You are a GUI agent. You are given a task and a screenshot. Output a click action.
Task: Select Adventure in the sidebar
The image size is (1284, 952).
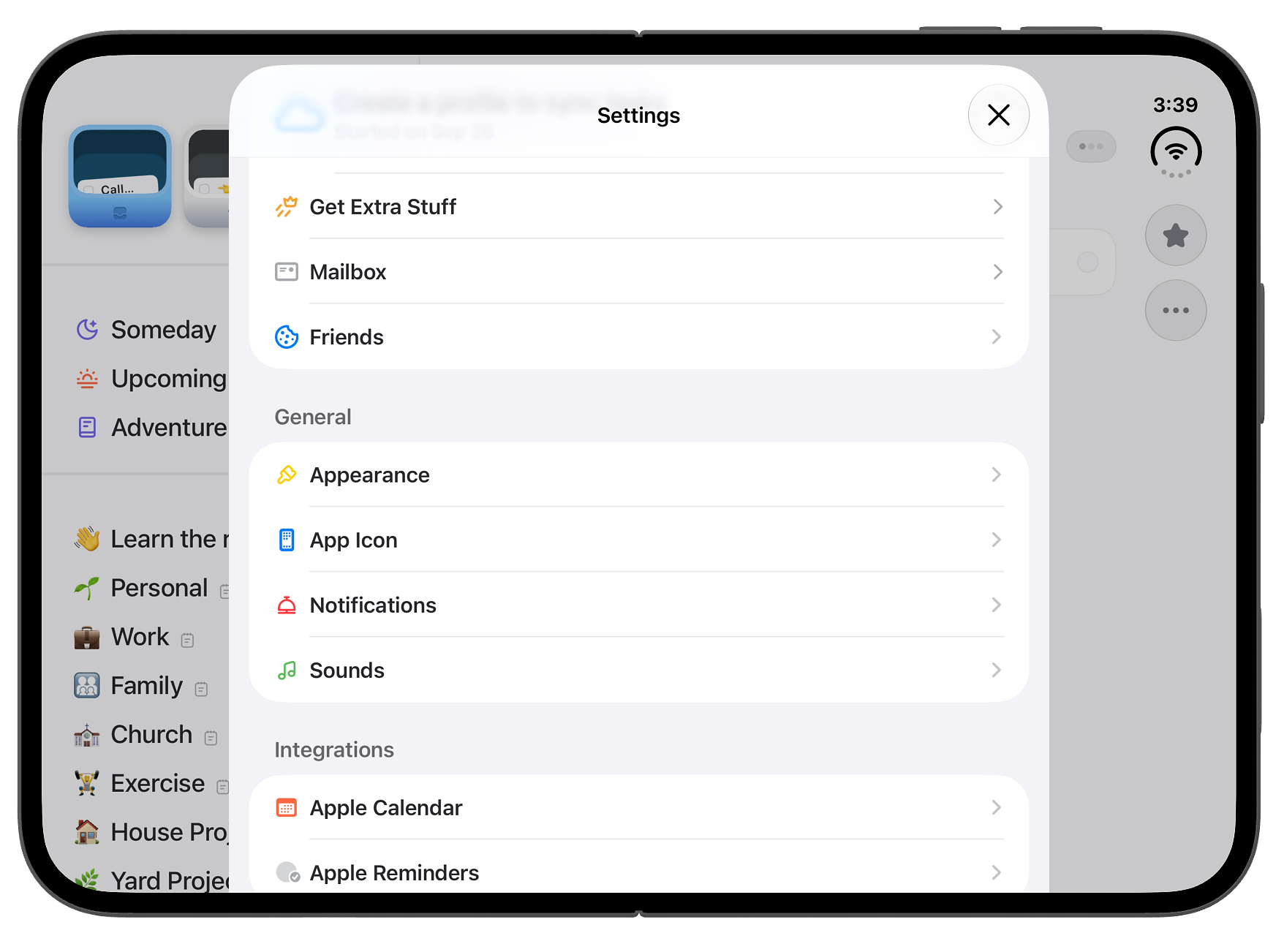tap(151, 428)
